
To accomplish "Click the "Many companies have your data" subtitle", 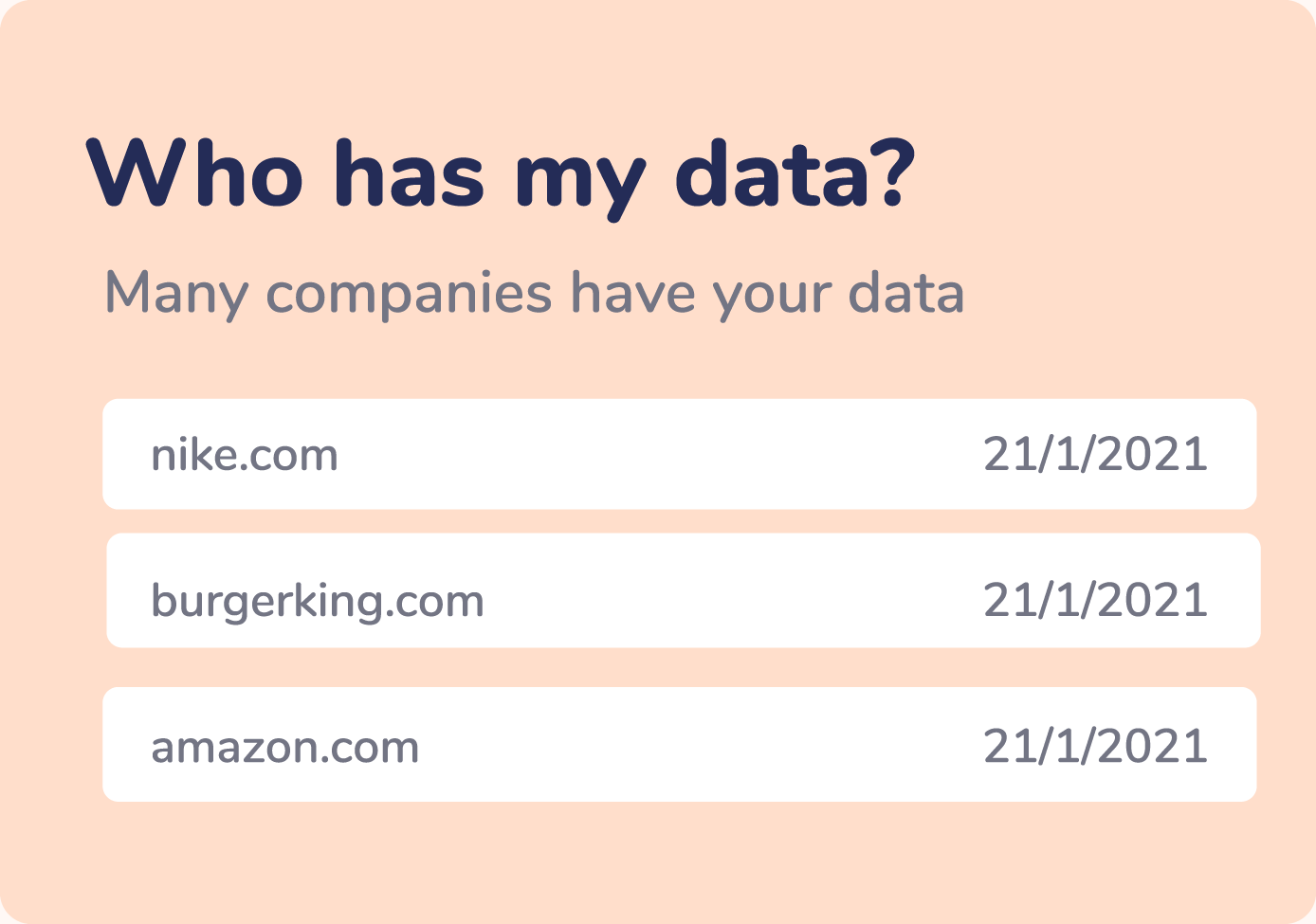I will (x=534, y=293).
